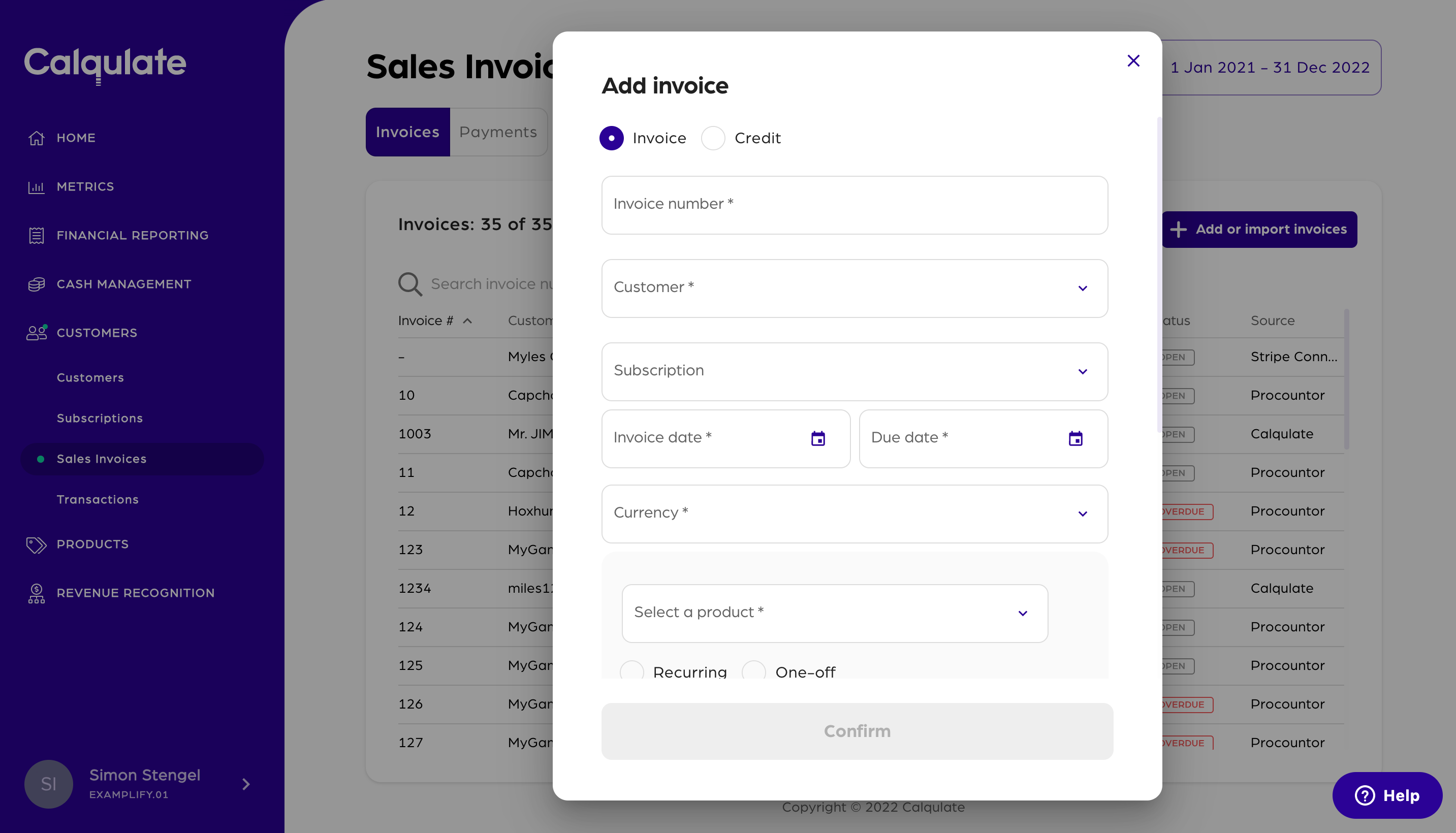Click Add or import invoices button
This screenshot has height=833, width=1456.
[x=1259, y=230]
